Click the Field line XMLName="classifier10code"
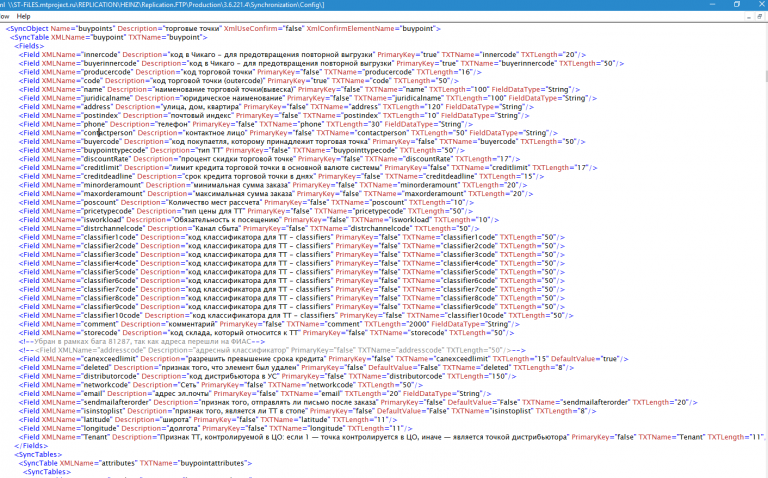The image size is (768, 478). pos(296,315)
